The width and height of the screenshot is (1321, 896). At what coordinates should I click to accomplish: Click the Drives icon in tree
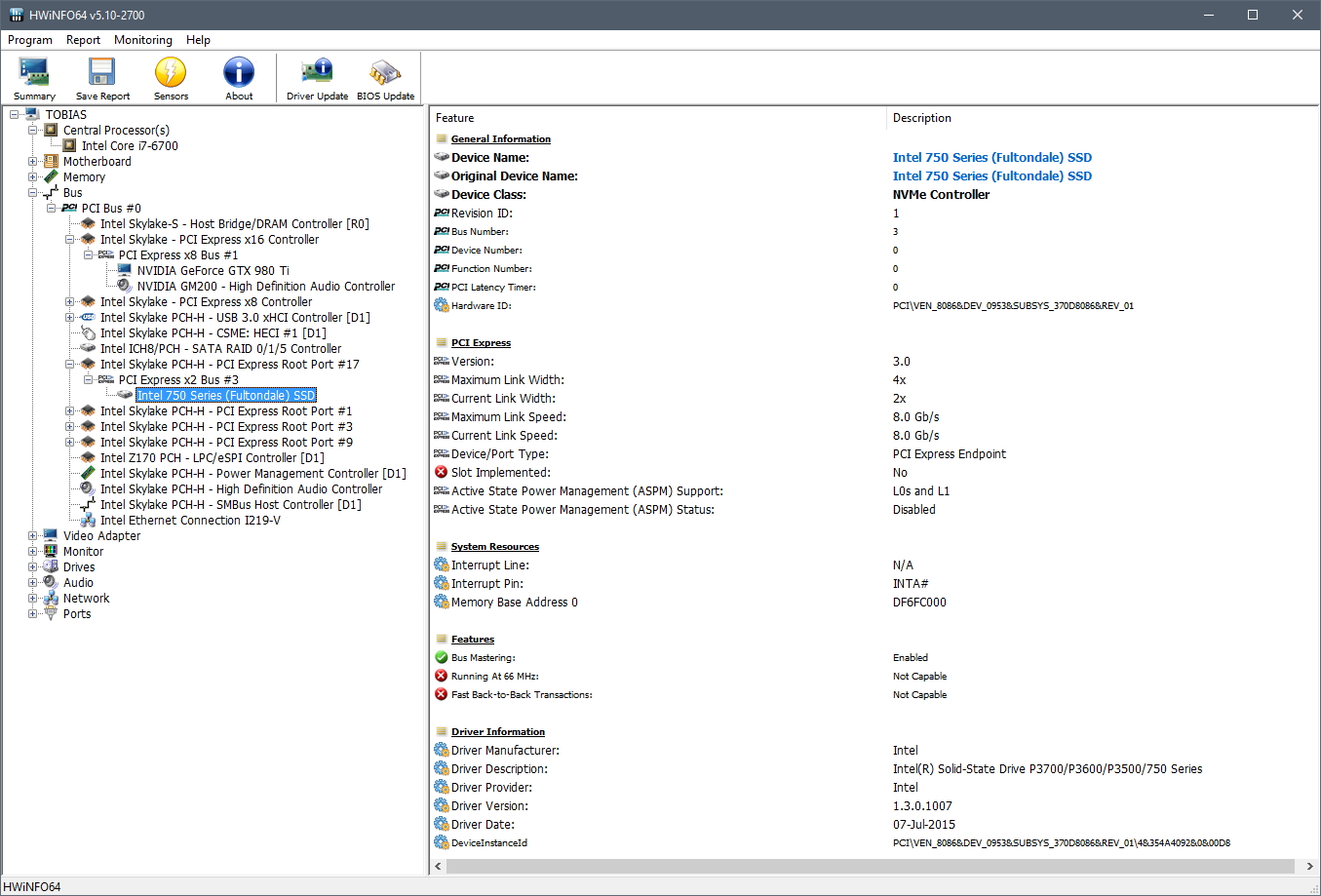[x=51, y=567]
